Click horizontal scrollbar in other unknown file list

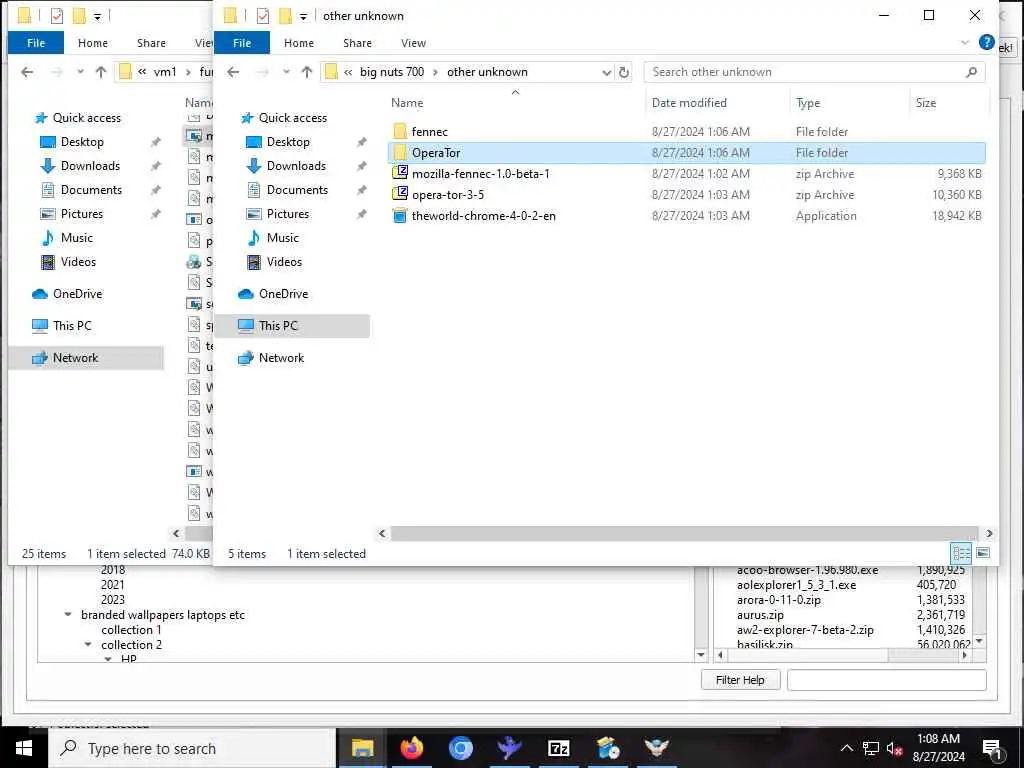coord(684,534)
